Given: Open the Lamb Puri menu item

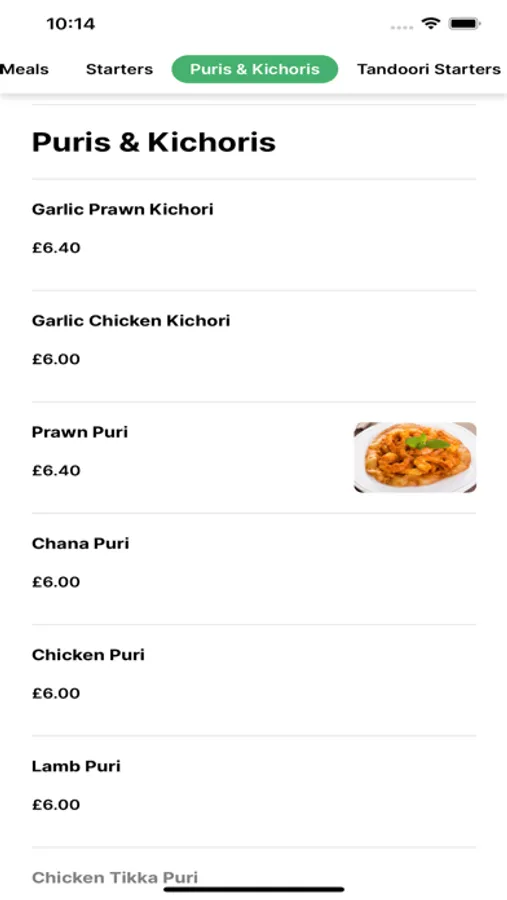Looking at the screenshot, I should (x=254, y=792).
